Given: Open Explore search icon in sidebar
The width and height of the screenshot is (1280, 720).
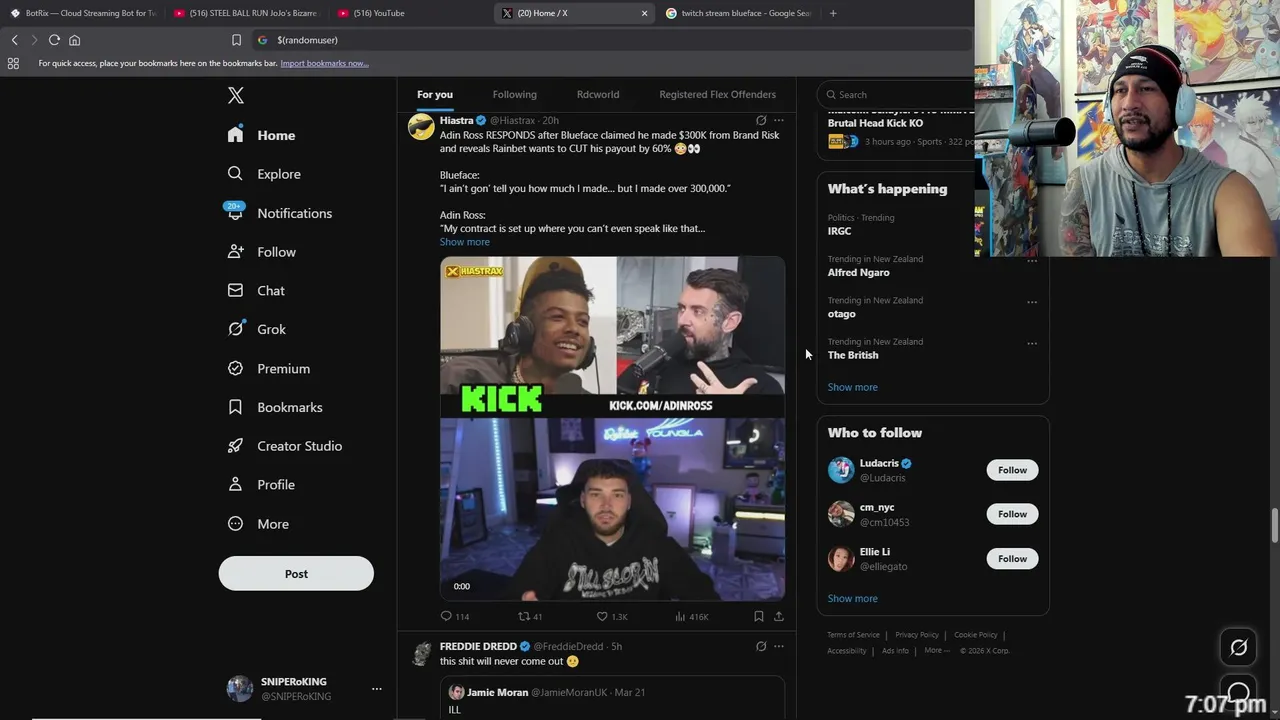Looking at the screenshot, I should [x=235, y=173].
